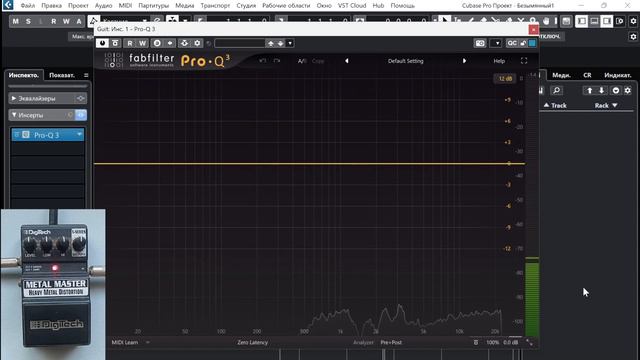640x360 pixels.
Task: Open Файл menu
Action: [28, 6]
